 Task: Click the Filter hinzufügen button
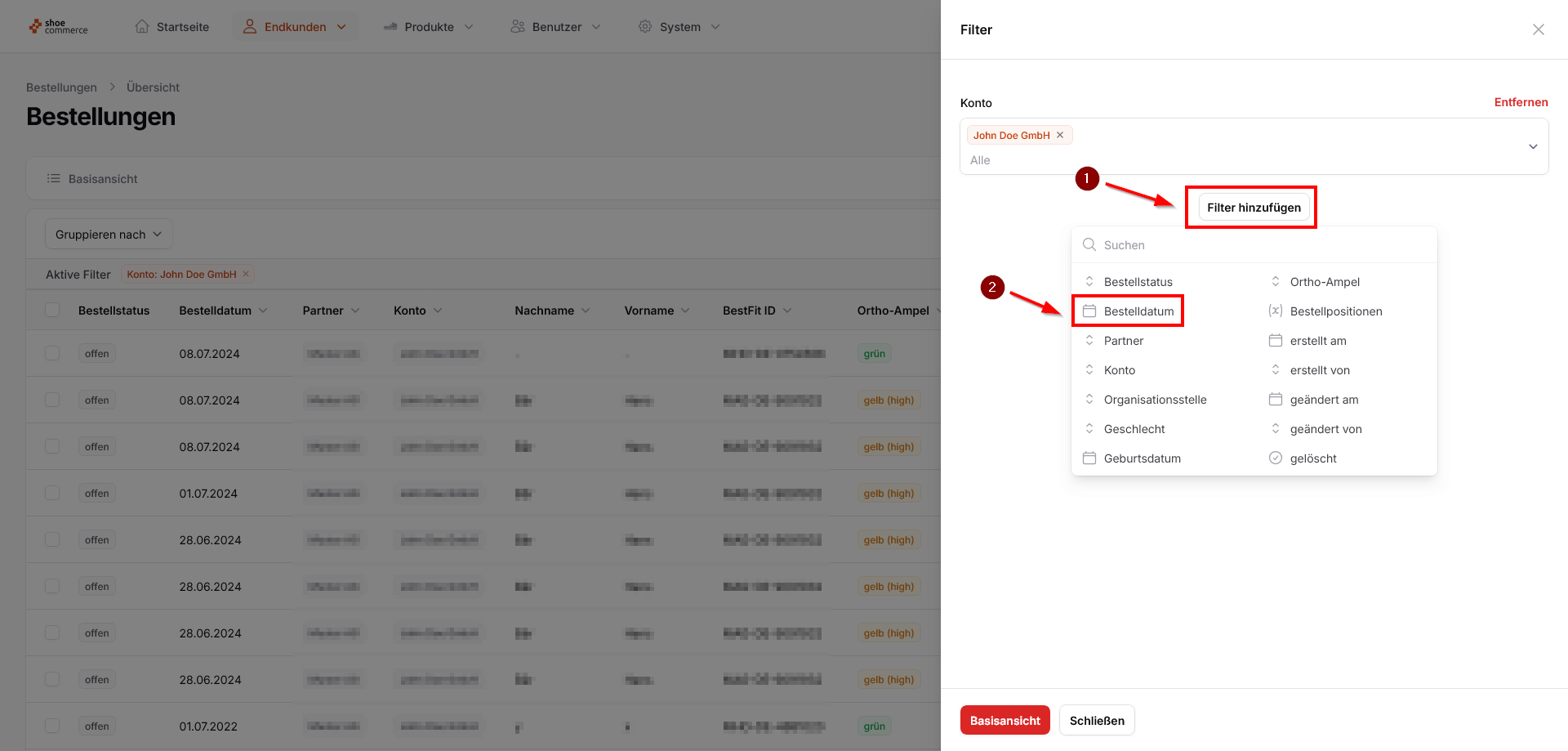pyautogui.click(x=1254, y=208)
